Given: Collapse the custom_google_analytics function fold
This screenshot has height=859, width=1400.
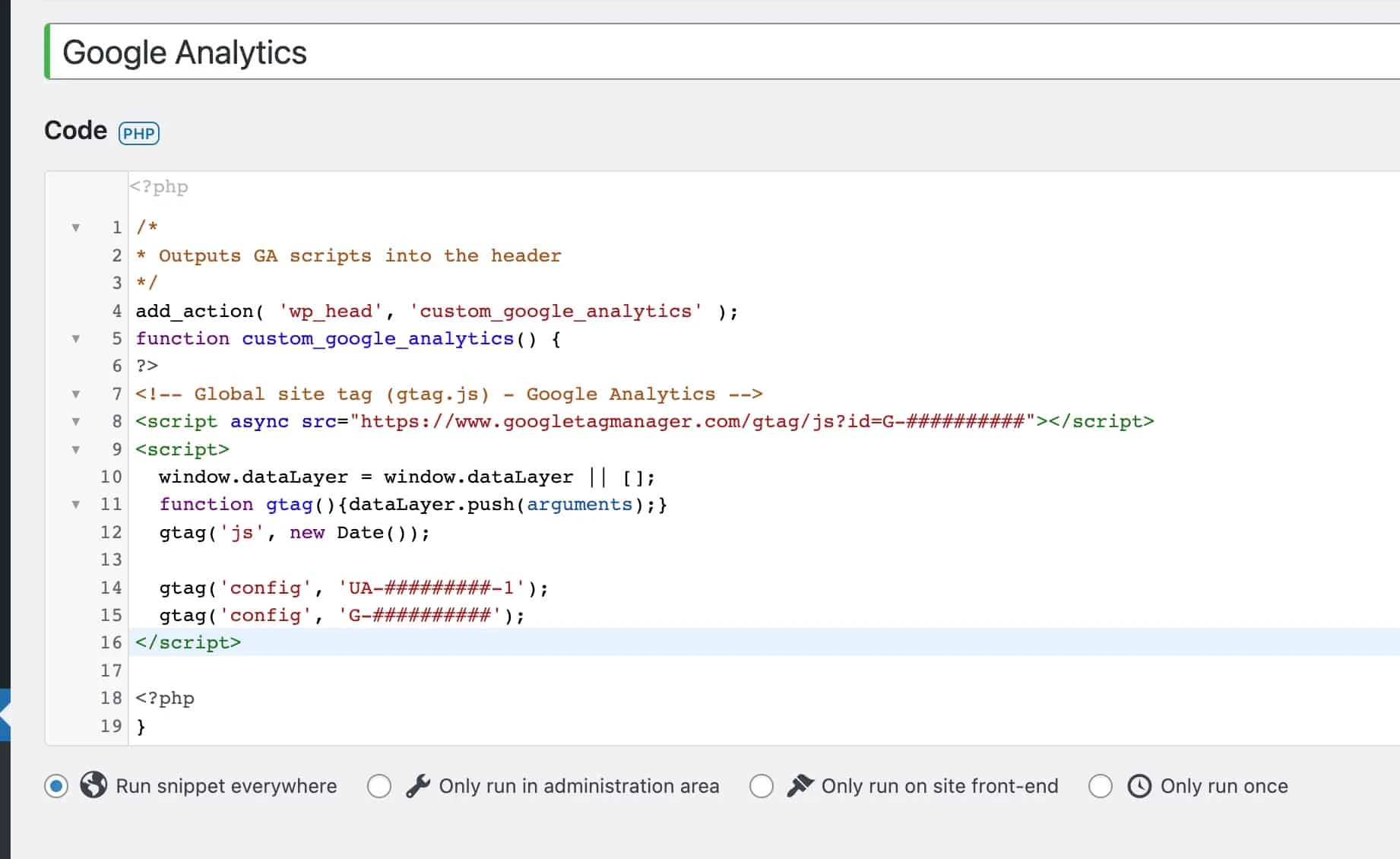Looking at the screenshot, I should 75,340.
